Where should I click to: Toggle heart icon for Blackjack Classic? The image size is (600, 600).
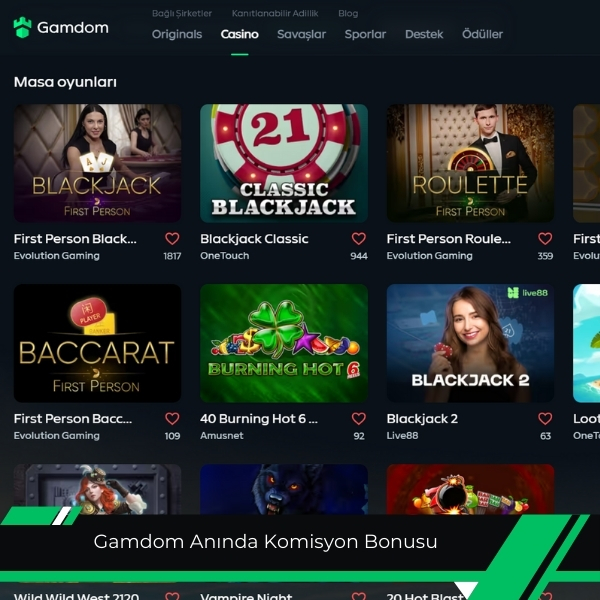[x=359, y=239]
